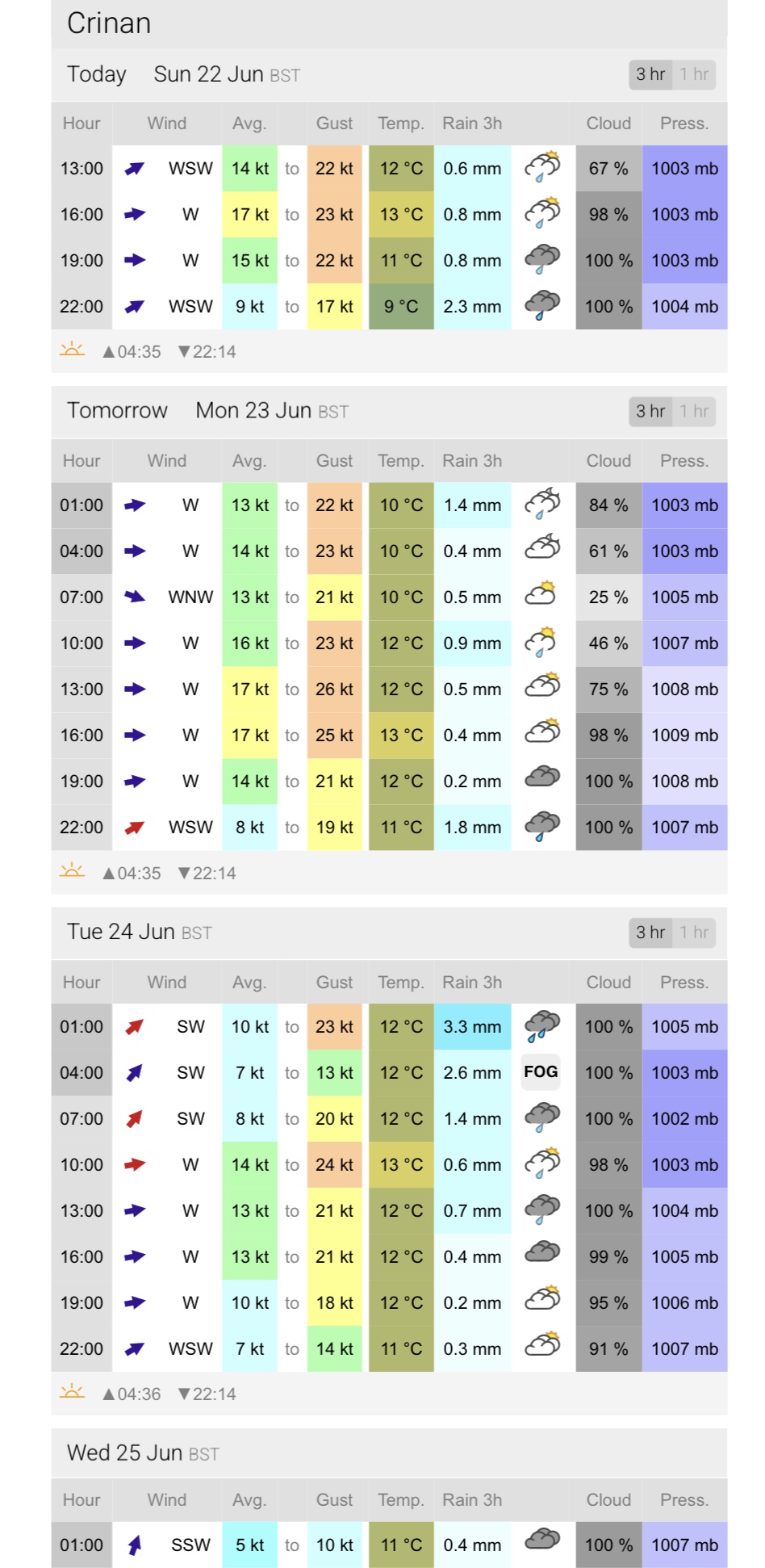Click the night cloud icon at Monday 04:00

[542, 549]
